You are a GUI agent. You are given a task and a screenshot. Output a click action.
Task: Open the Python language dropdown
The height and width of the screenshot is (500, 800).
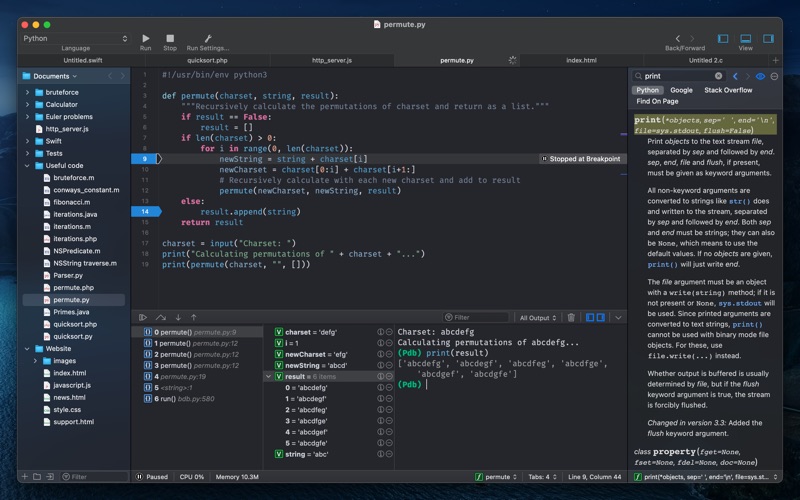pyautogui.click(x=76, y=38)
